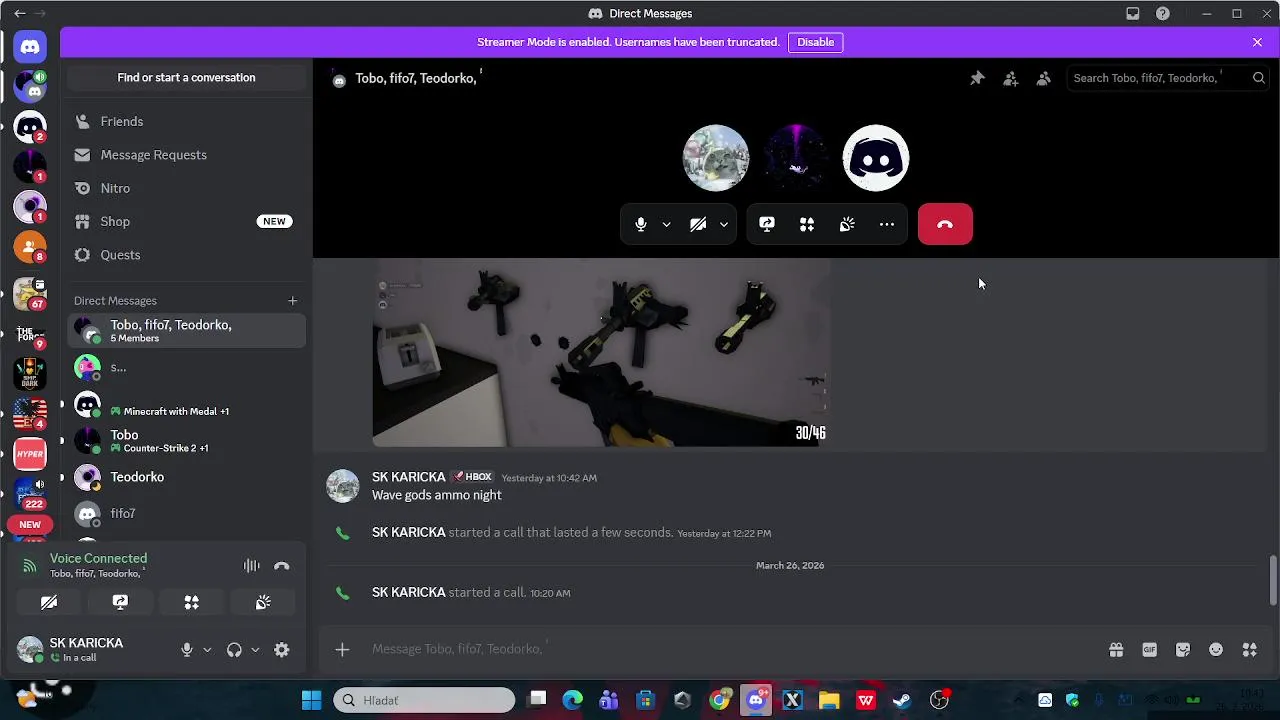Mute microphone in the user panel
This screenshot has height=720, width=1280.
[187, 650]
